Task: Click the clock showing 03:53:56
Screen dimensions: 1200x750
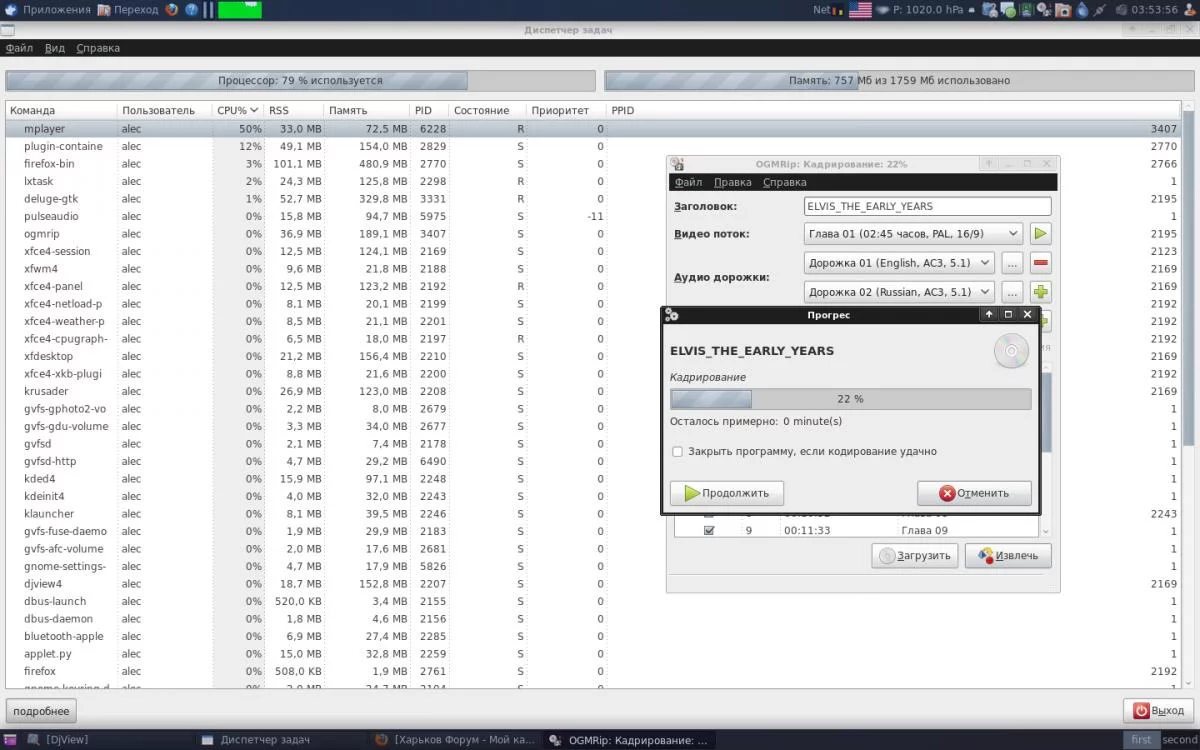Action: click(x=1155, y=9)
